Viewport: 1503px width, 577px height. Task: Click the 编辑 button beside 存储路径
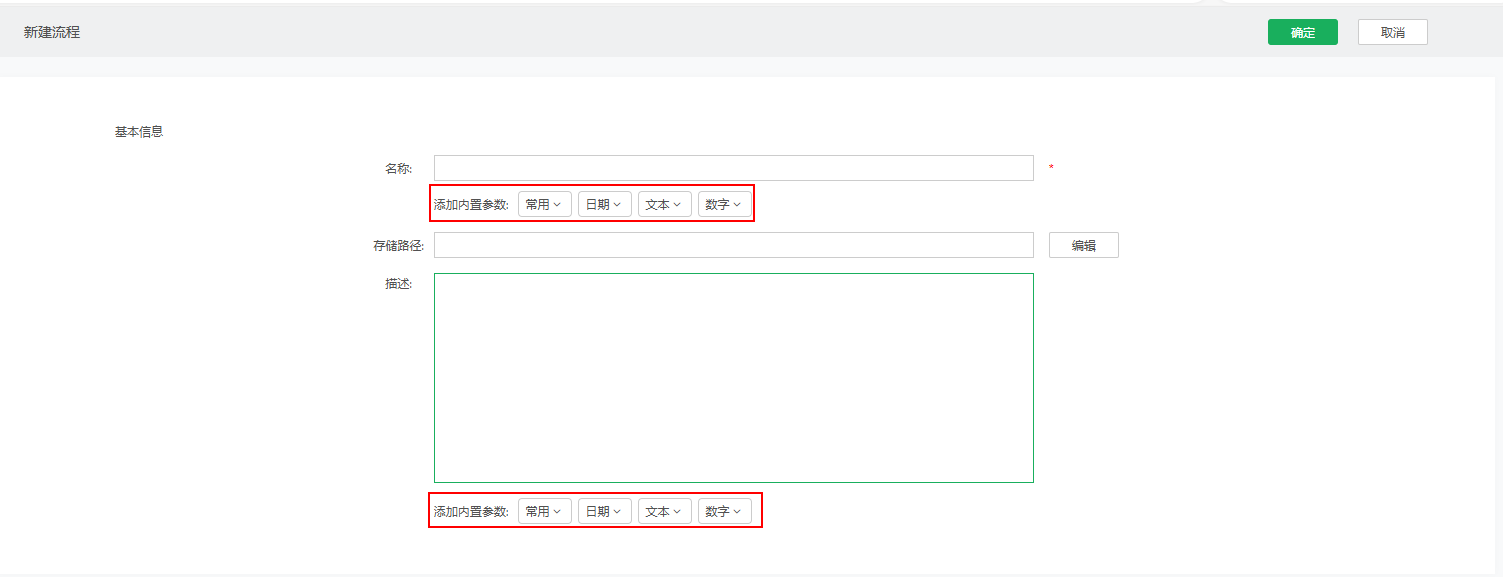1083,245
